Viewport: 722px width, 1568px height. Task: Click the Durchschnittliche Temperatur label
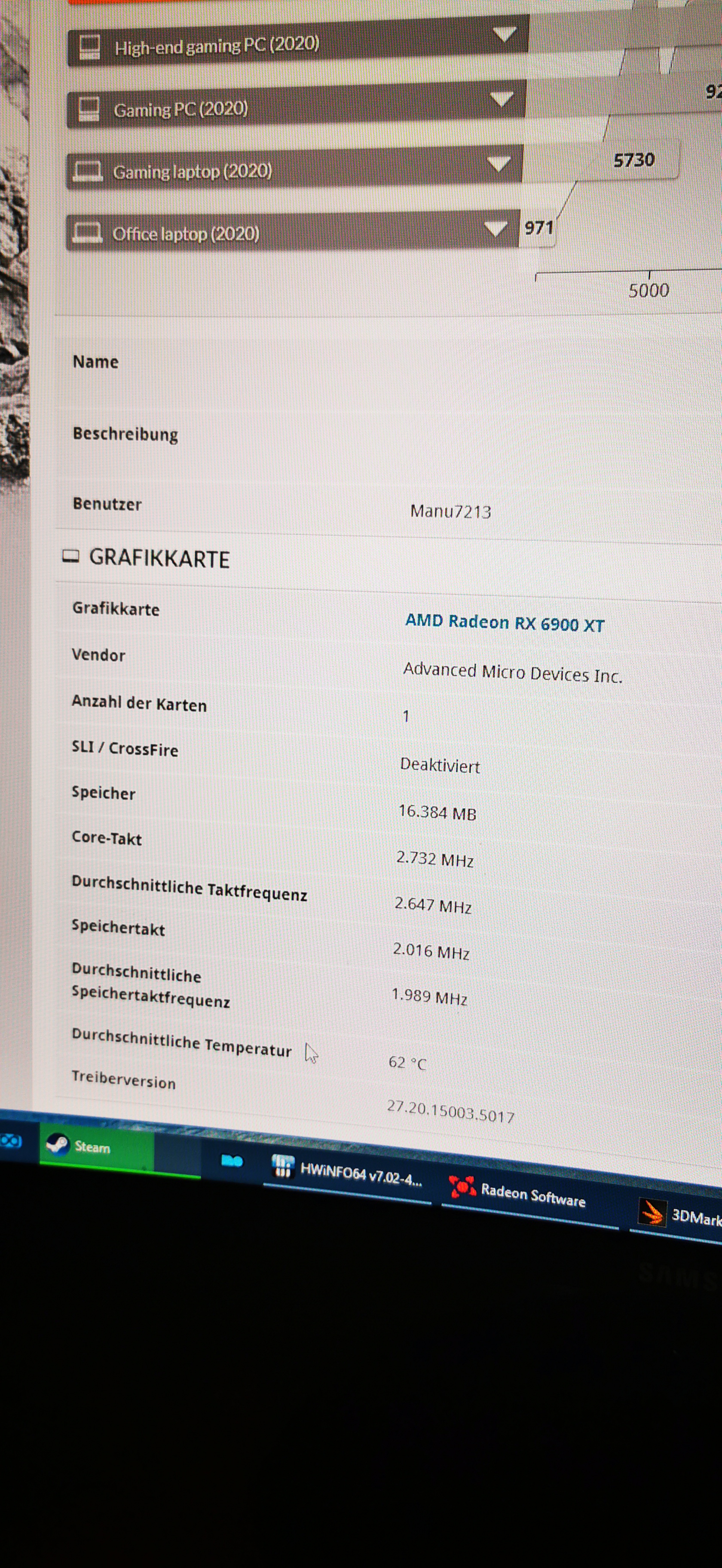coord(181,1042)
